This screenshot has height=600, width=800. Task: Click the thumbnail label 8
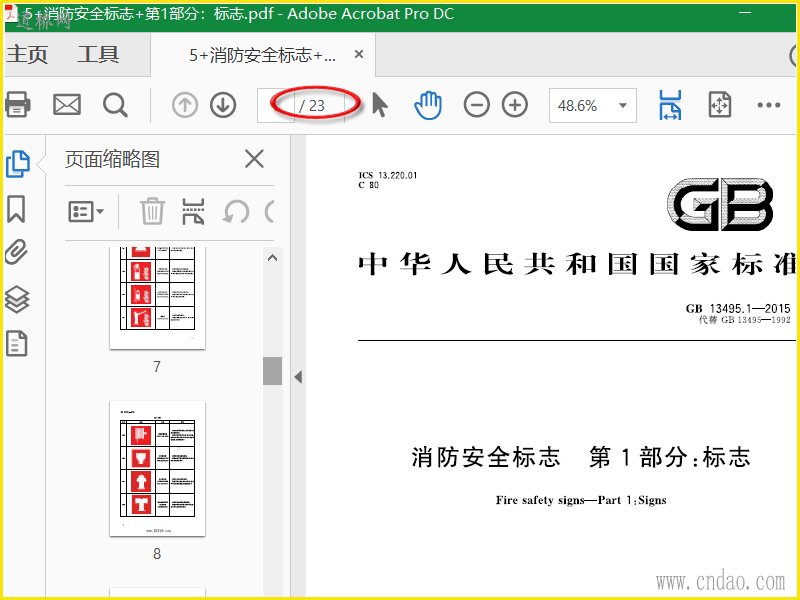point(157,554)
